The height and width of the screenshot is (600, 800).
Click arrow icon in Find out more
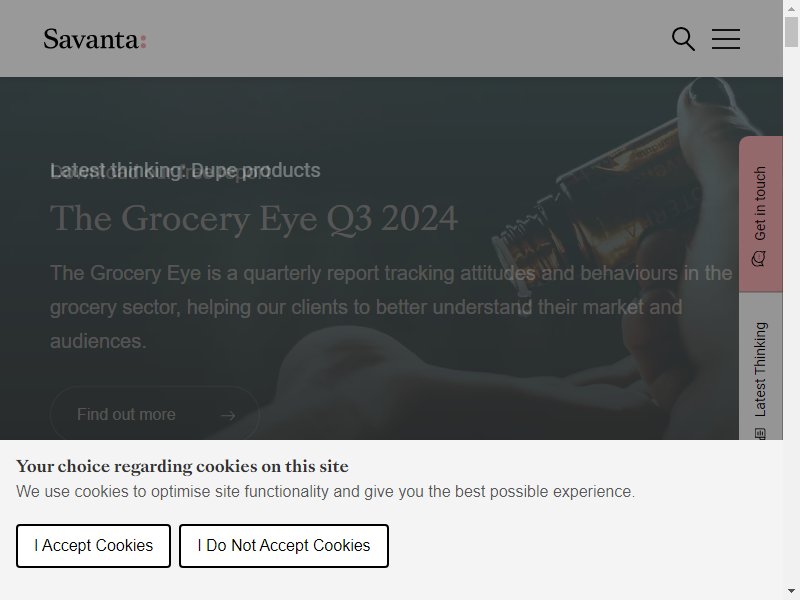click(x=228, y=415)
